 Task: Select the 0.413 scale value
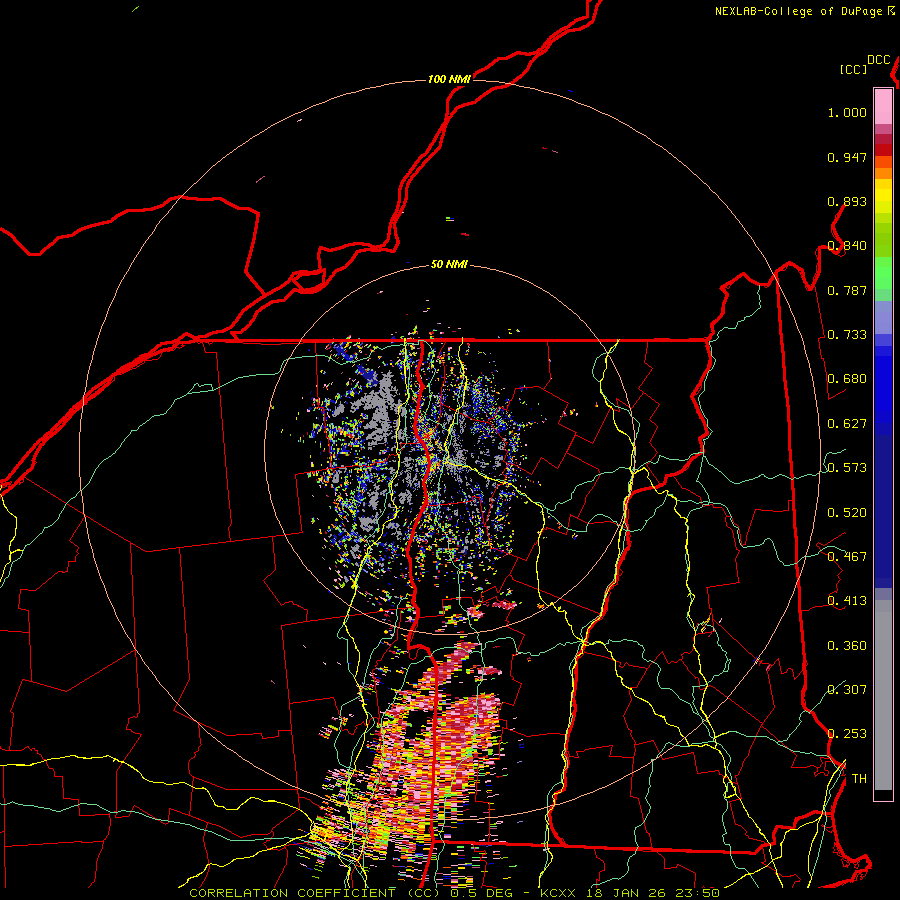point(847,601)
